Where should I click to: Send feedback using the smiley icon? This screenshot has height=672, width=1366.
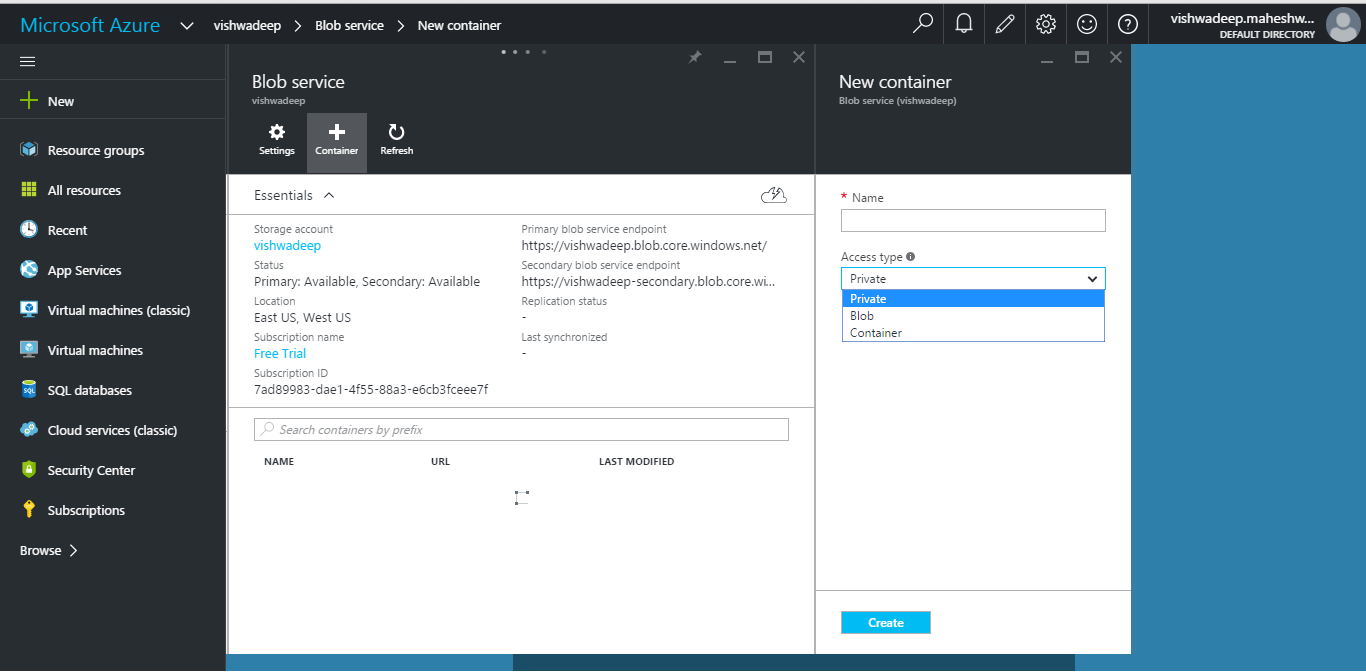pos(1087,24)
